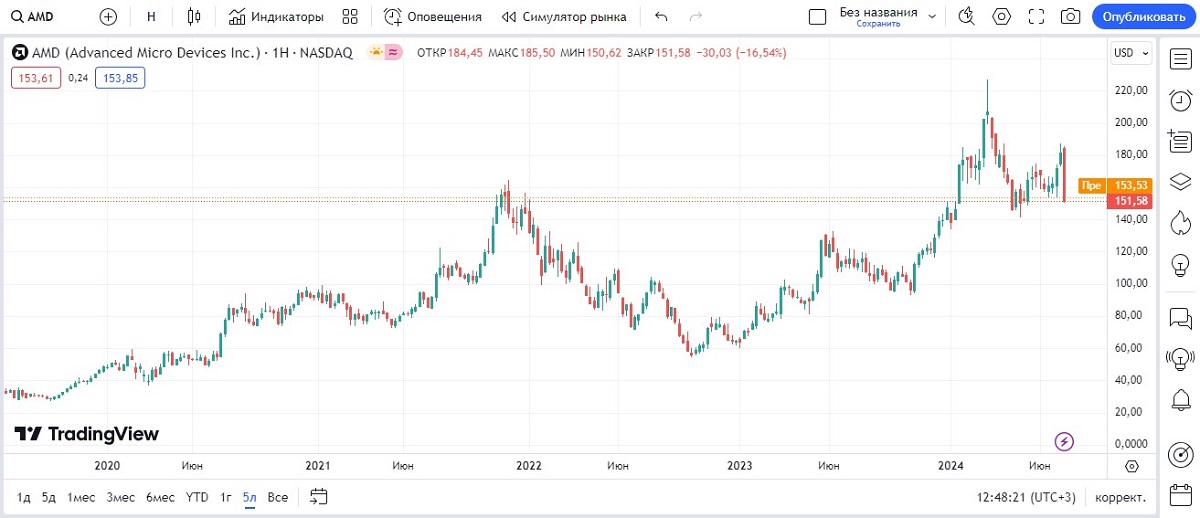The image size is (1200, 518).
Task: Undo the last chart action
Action: 660,16
